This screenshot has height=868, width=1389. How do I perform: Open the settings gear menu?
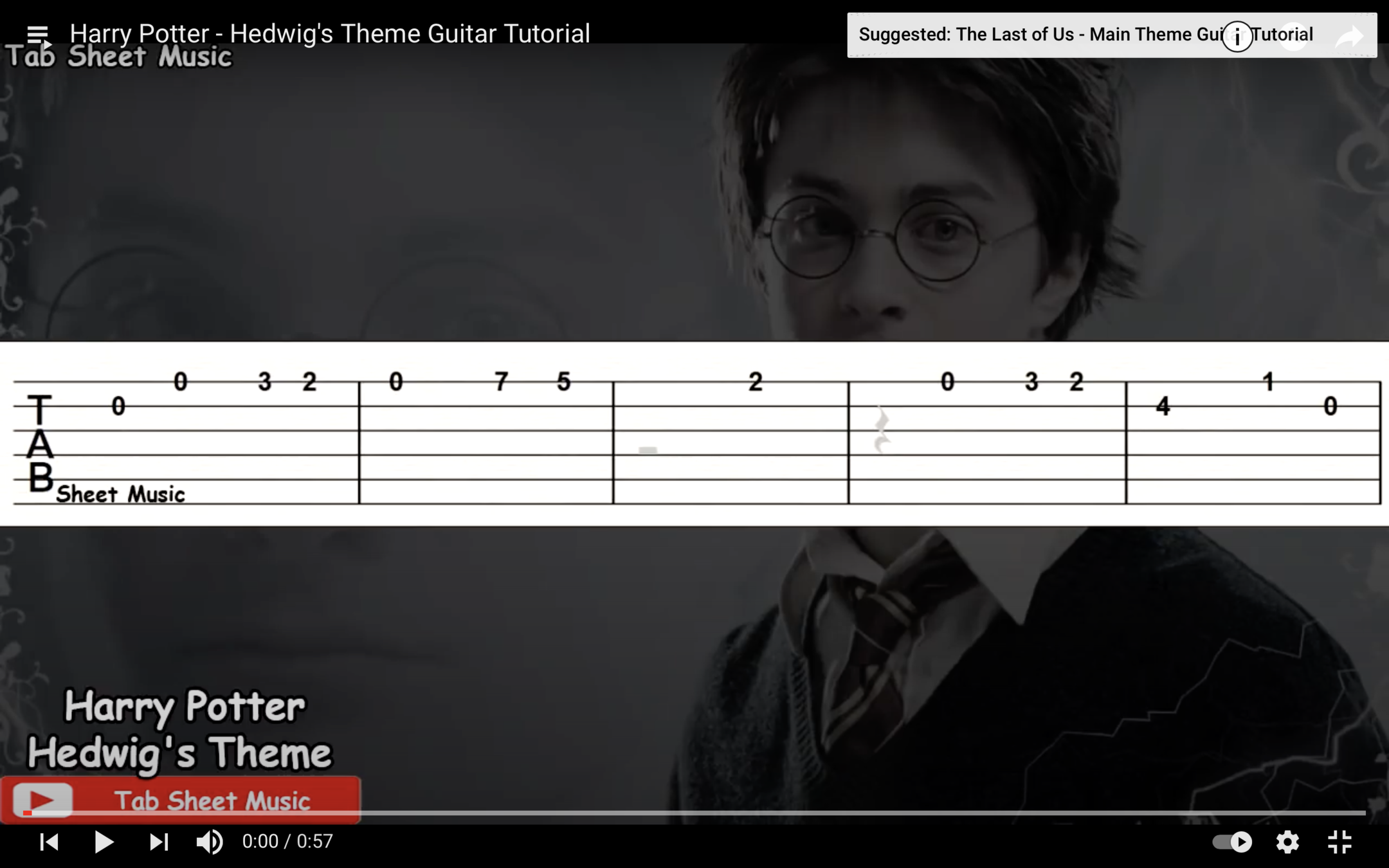(1287, 842)
